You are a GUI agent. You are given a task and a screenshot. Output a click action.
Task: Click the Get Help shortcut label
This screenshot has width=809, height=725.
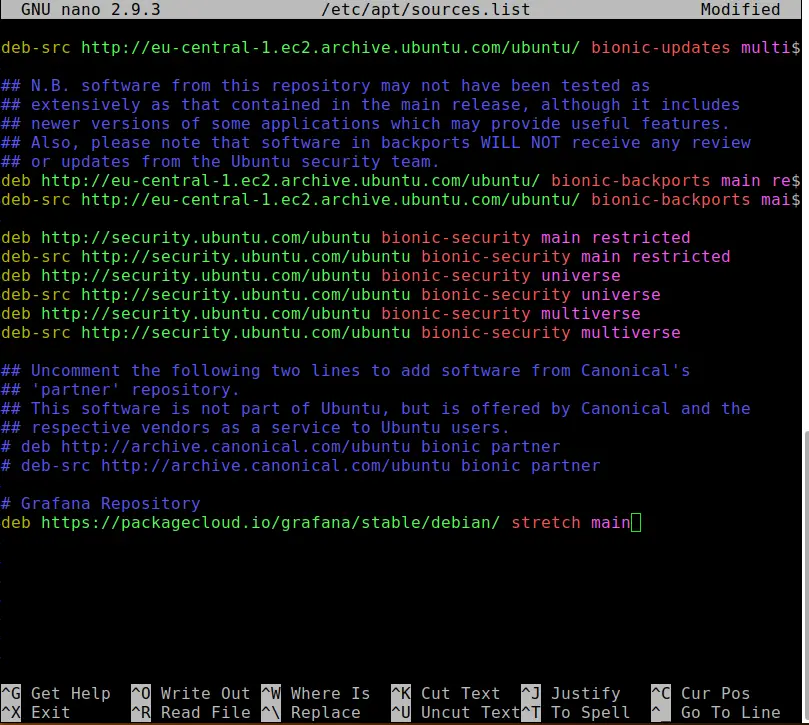click(x=71, y=693)
